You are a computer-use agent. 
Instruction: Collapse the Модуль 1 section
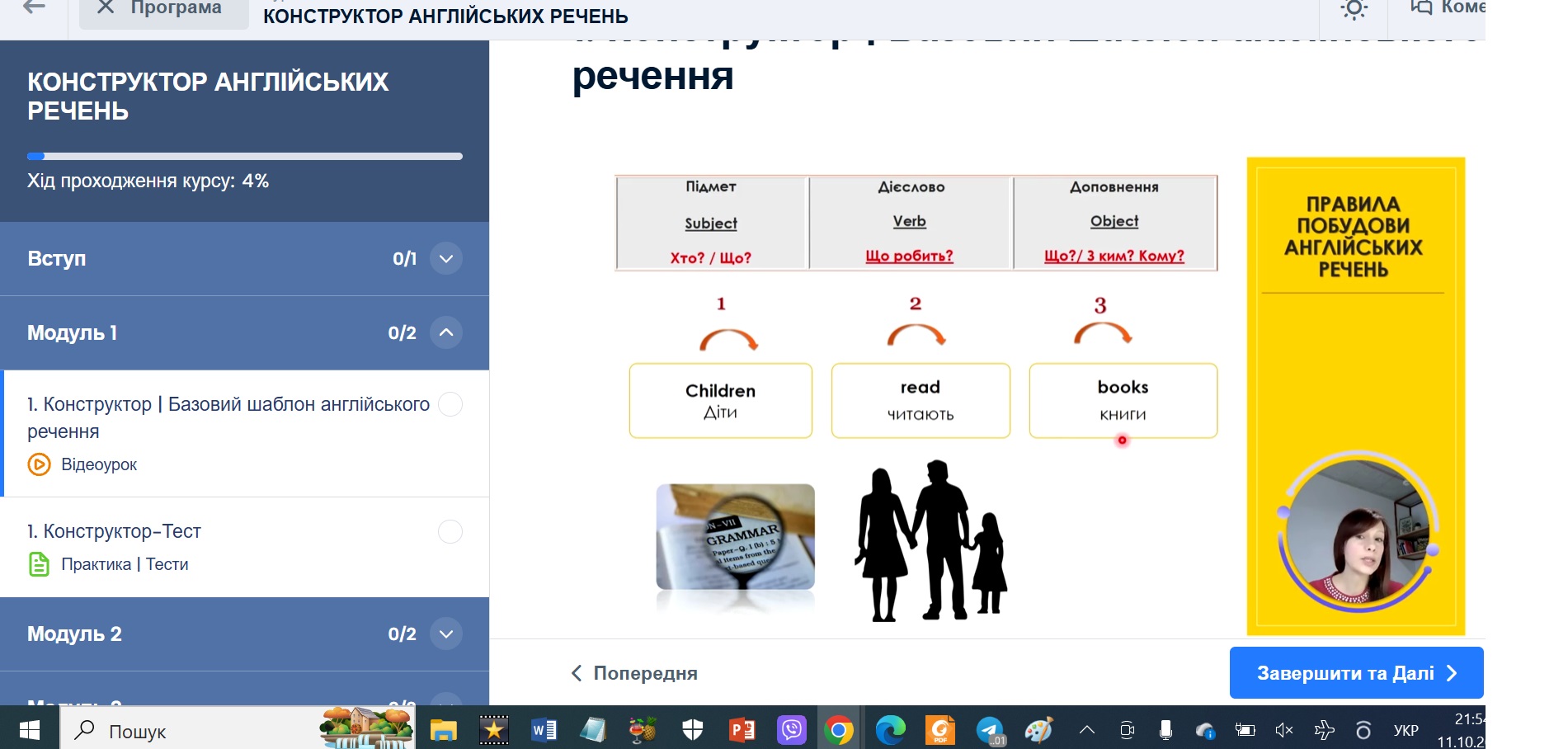pyautogui.click(x=446, y=332)
